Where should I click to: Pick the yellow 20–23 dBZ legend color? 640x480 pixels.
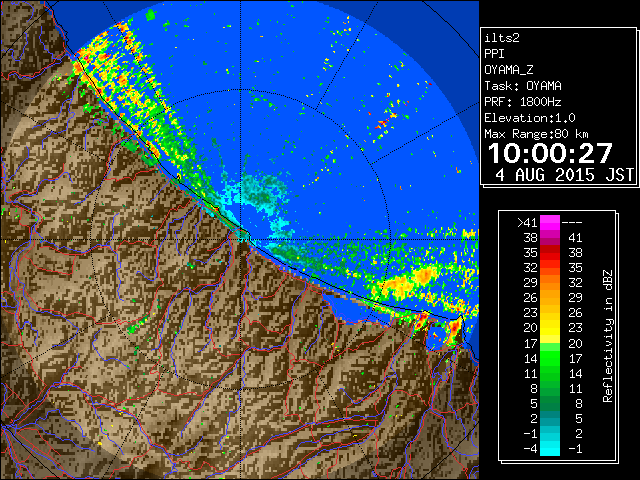tap(550, 328)
